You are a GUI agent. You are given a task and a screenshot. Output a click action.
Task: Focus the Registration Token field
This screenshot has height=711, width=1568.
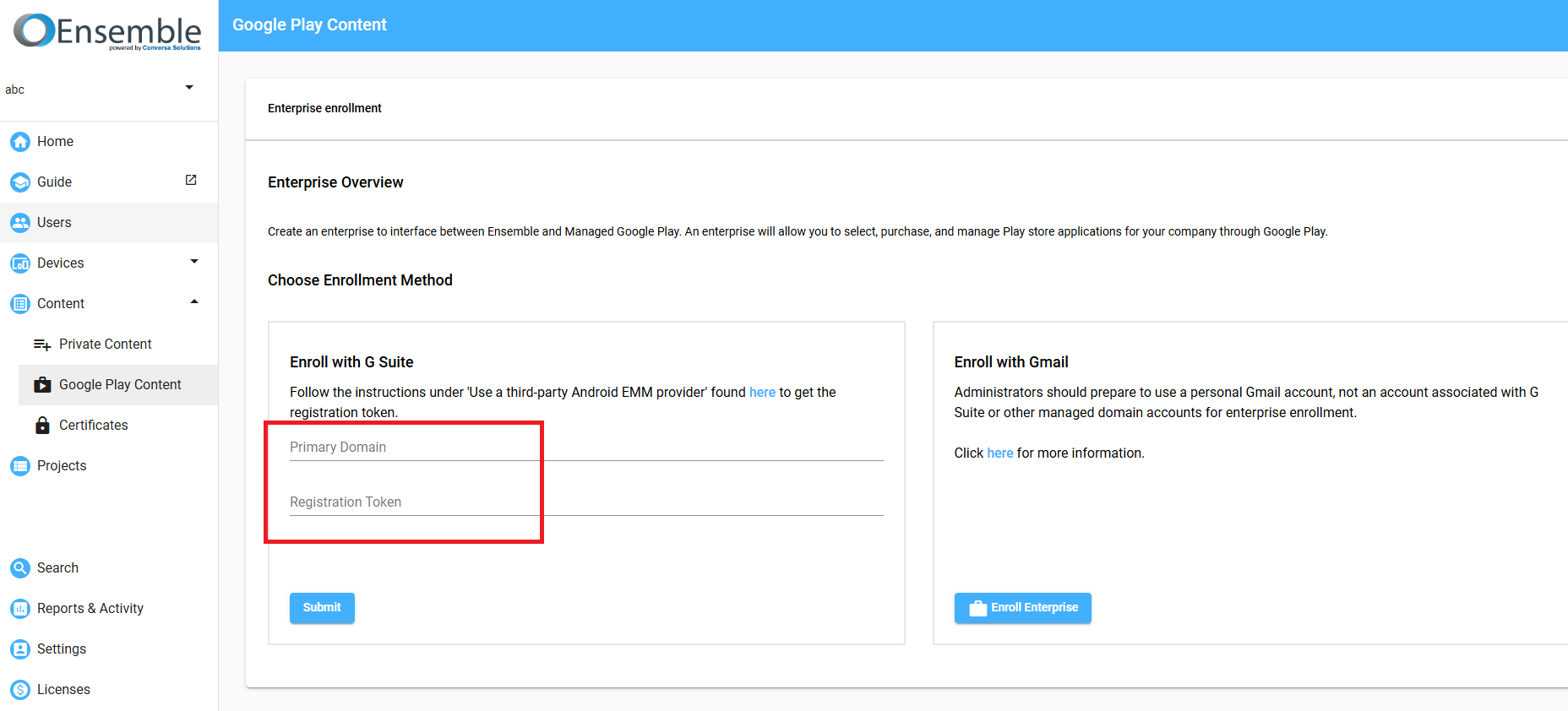586,502
